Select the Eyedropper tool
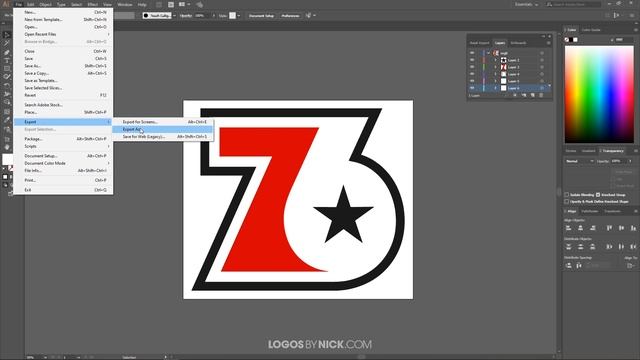The width and height of the screenshot is (640, 360). [x=7, y=120]
